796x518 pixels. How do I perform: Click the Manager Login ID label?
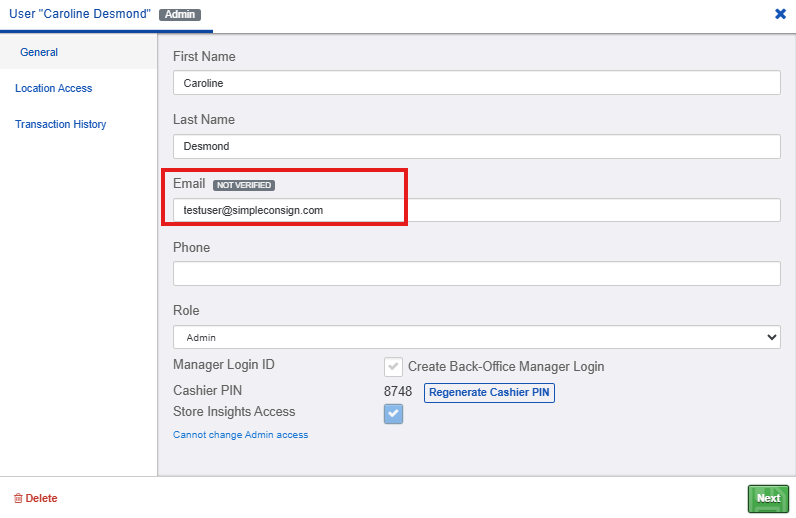pos(223,365)
